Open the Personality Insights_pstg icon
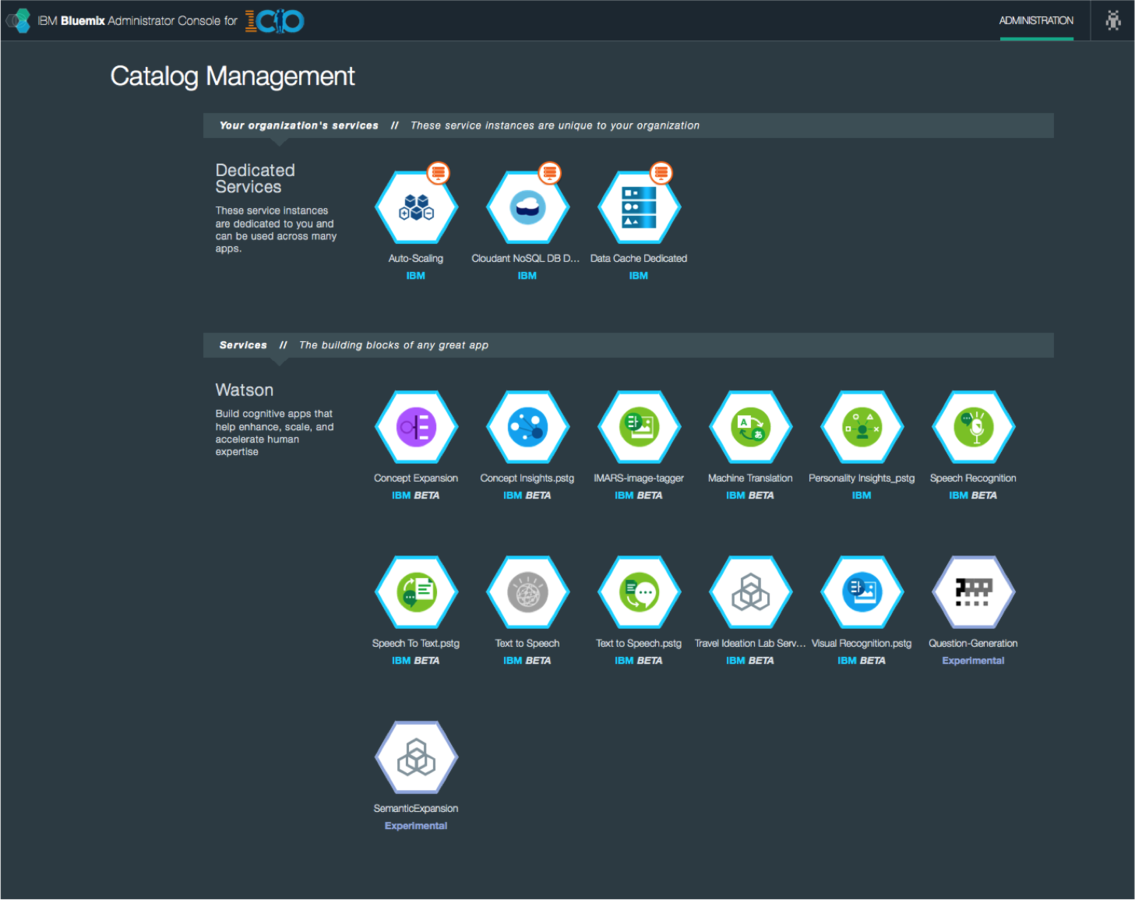The width and height of the screenshot is (1135, 900). tap(862, 427)
